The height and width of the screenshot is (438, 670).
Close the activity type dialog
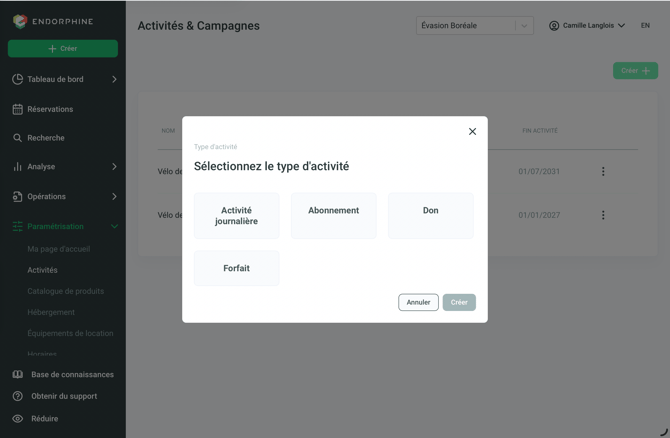coord(472,131)
